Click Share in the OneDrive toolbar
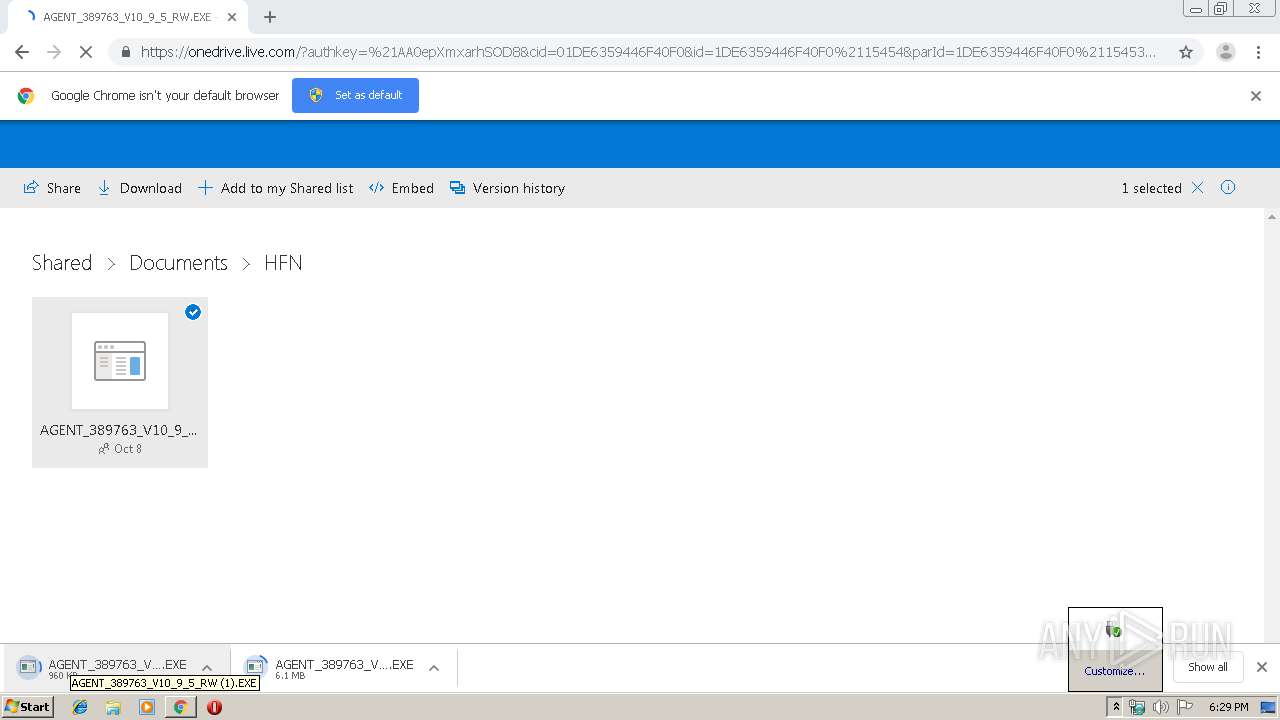The width and height of the screenshot is (1280, 720). 52,188
